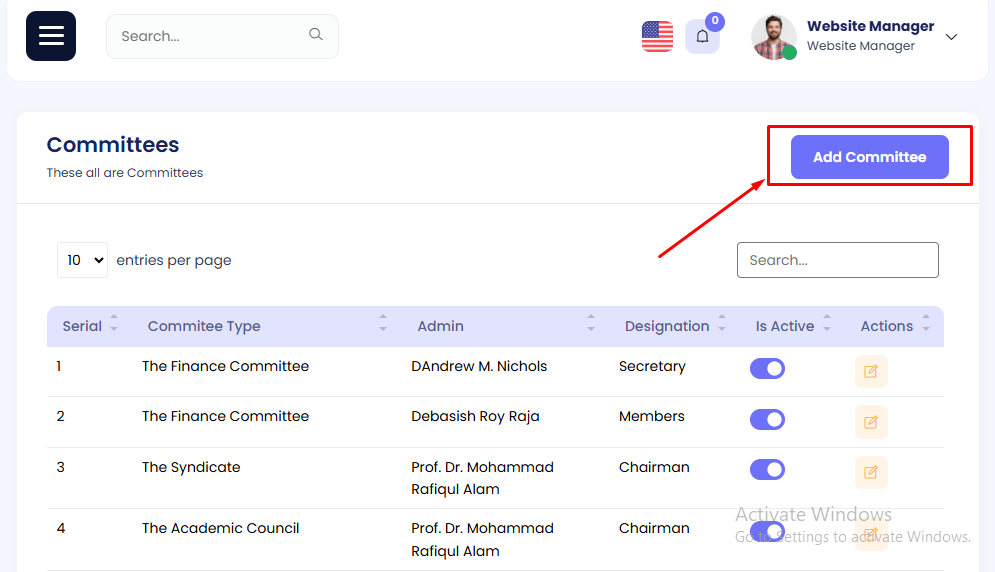Click the Website Manager profile avatar
The width and height of the screenshot is (995, 572).
click(x=773, y=37)
